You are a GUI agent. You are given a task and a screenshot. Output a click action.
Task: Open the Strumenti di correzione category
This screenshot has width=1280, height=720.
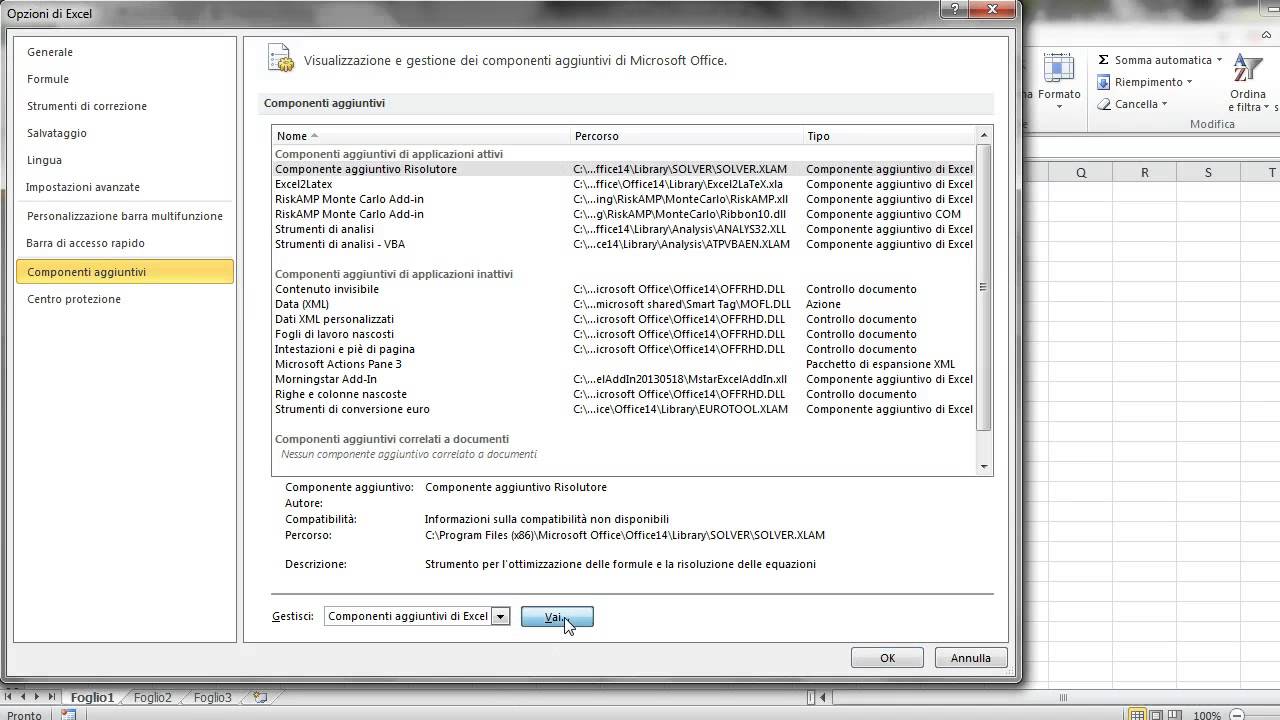125,106
